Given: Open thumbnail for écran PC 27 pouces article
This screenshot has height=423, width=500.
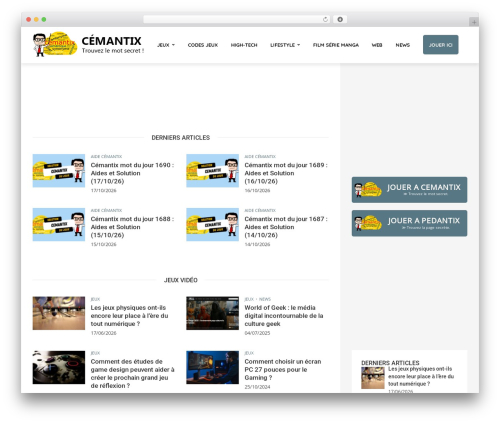Looking at the screenshot, I should click(212, 367).
